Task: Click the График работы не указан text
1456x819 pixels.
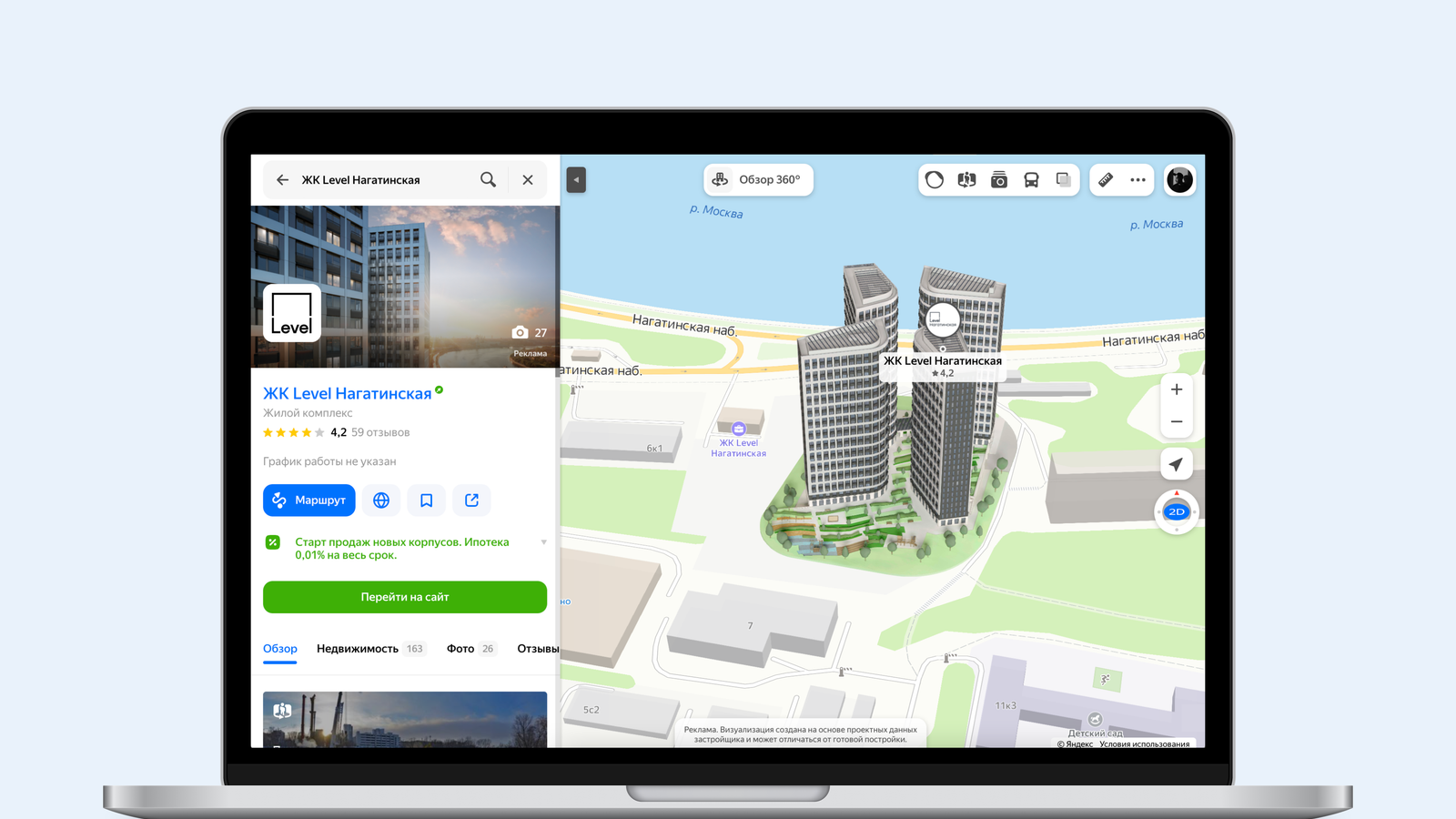Action: (x=329, y=461)
